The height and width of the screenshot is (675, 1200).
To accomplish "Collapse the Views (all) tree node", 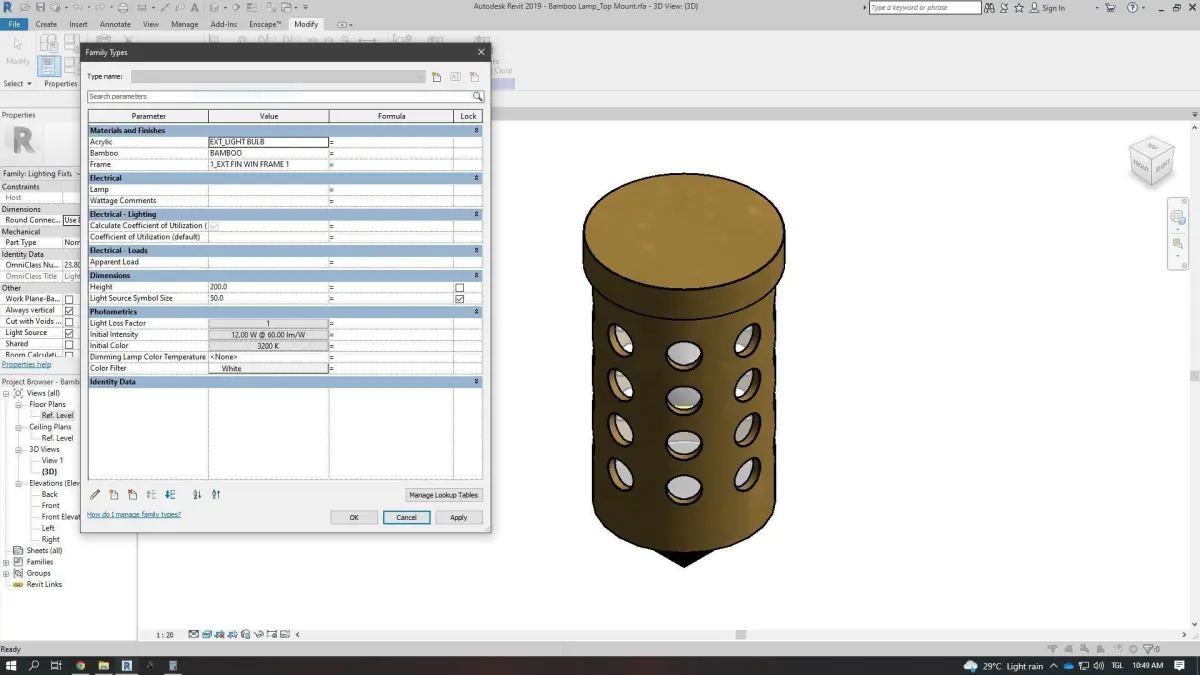I will click(x=6, y=393).
